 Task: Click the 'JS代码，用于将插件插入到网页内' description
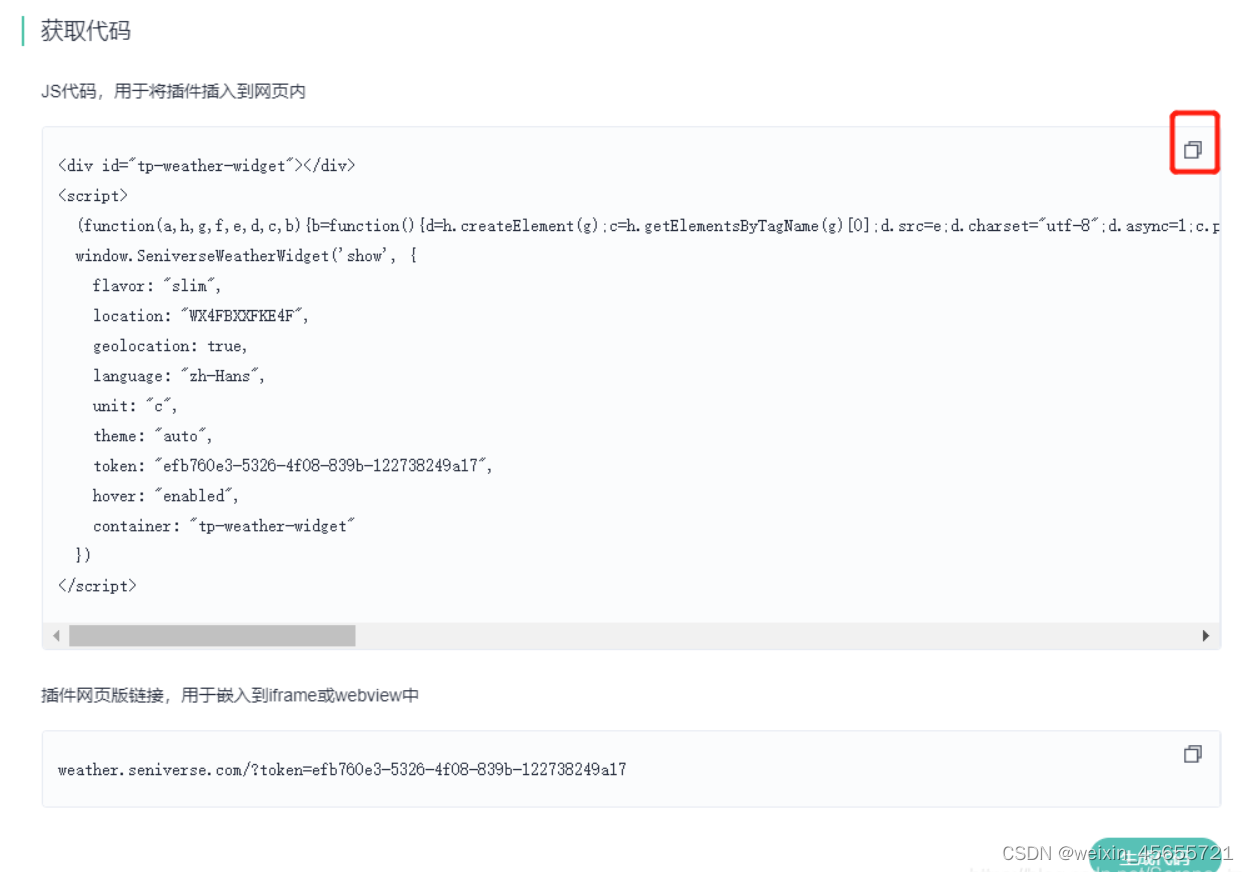coord(173,92)
